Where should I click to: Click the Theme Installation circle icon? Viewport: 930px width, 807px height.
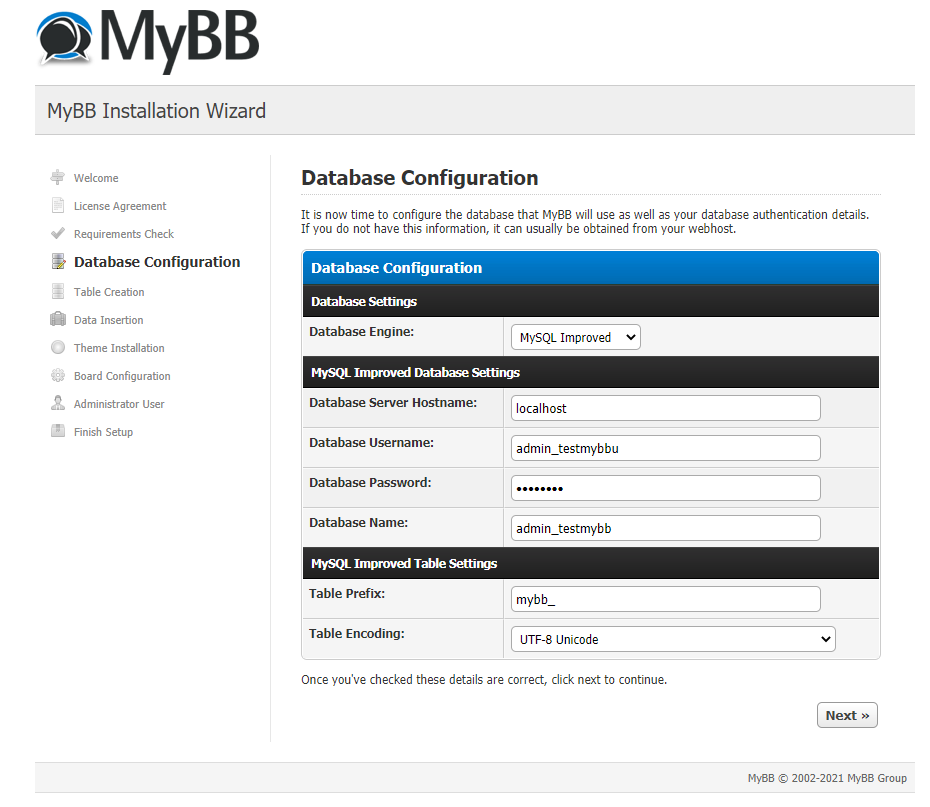click(x=58, y=347)
